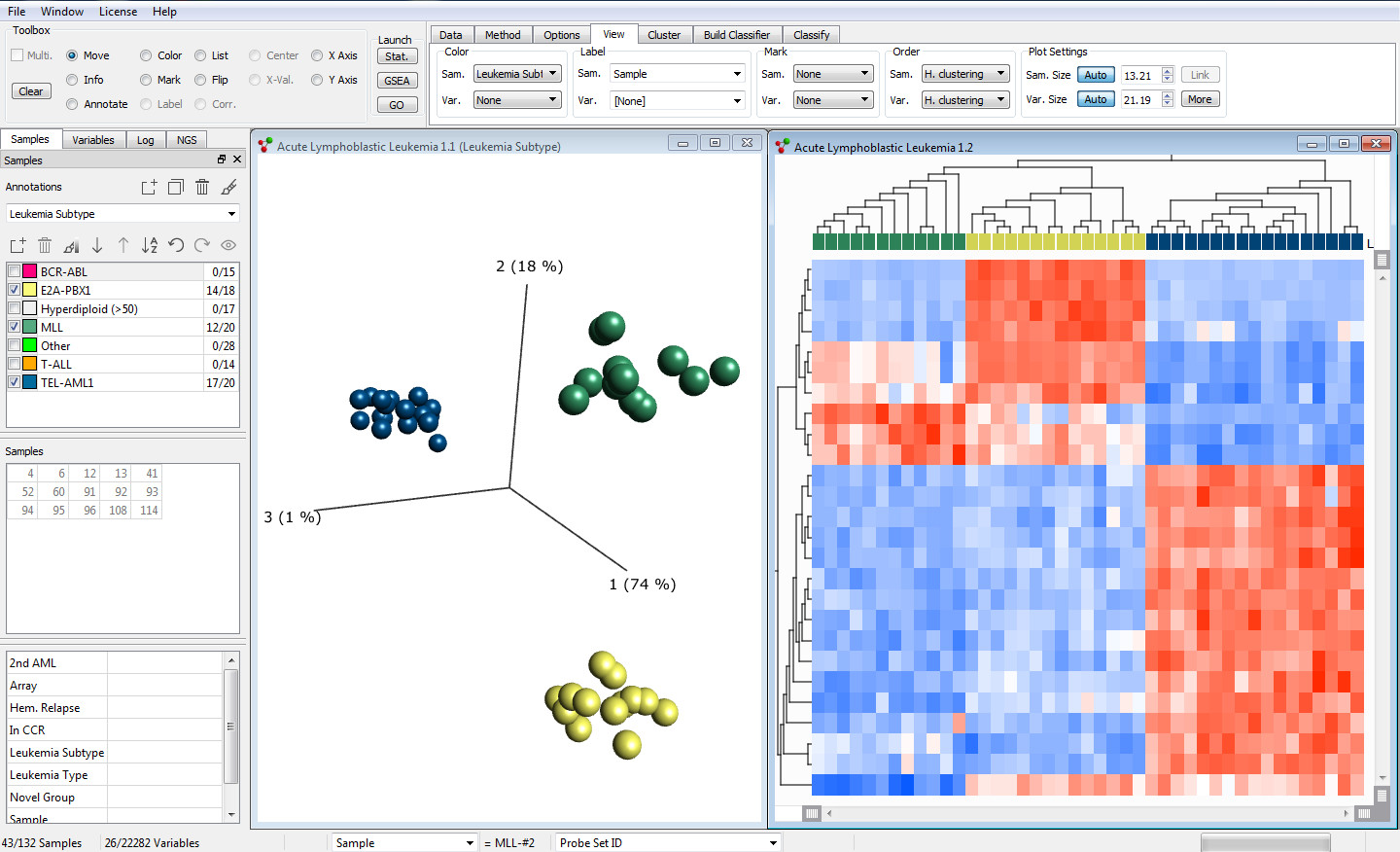
Task: Click the More button in Plot Settings
Action: tap(1200, 98)
